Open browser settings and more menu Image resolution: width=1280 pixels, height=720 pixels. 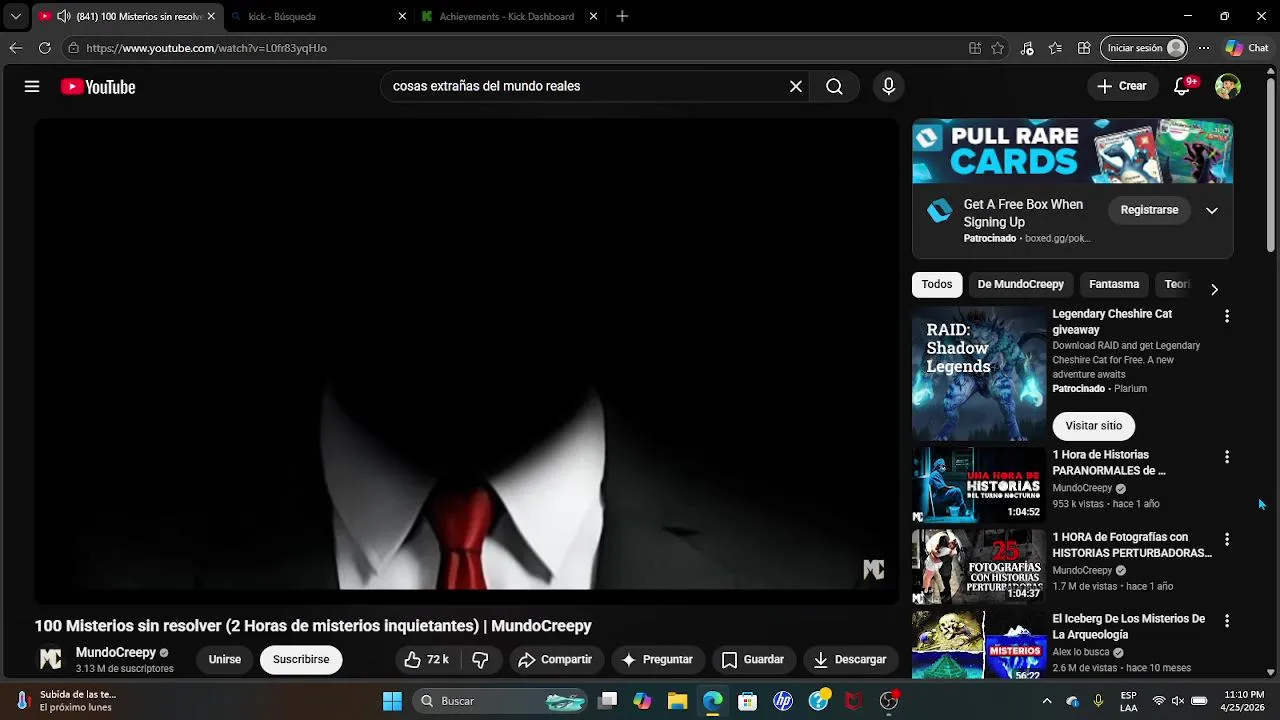click(1204, 48)
